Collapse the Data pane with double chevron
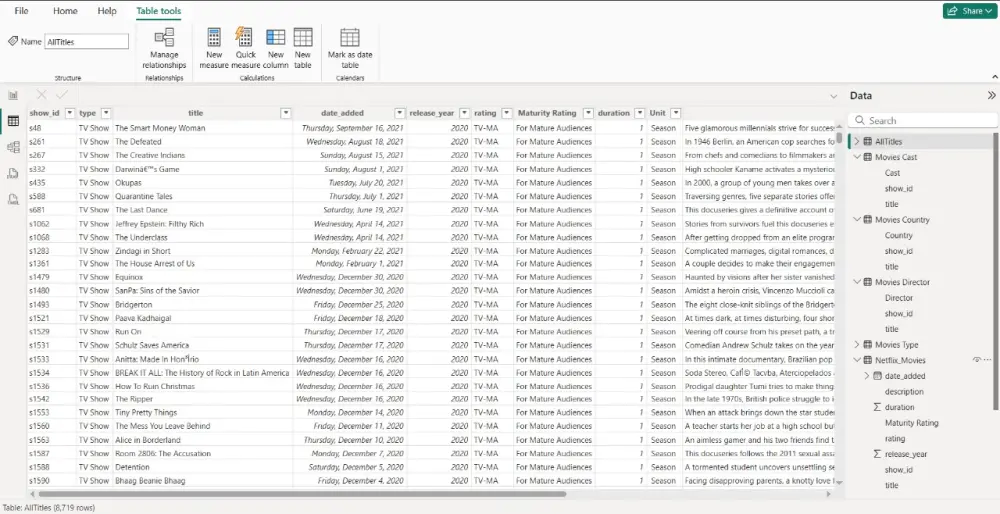This screenshot has width=1000, height=514. (x=991, y=95)
